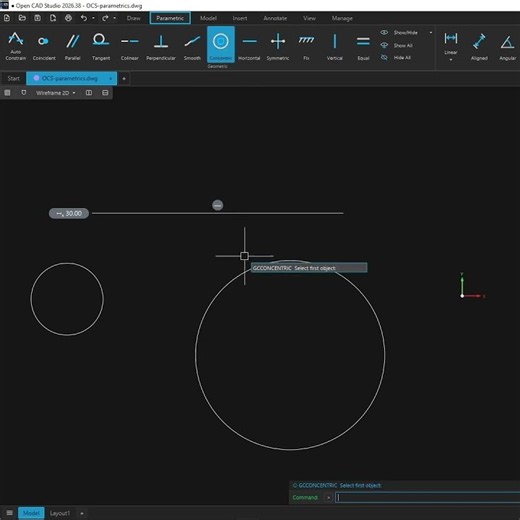Screen dimensions: 520x520
Task: Choose the Symmetric constraint tool
Action: click(x=278, y=46)
